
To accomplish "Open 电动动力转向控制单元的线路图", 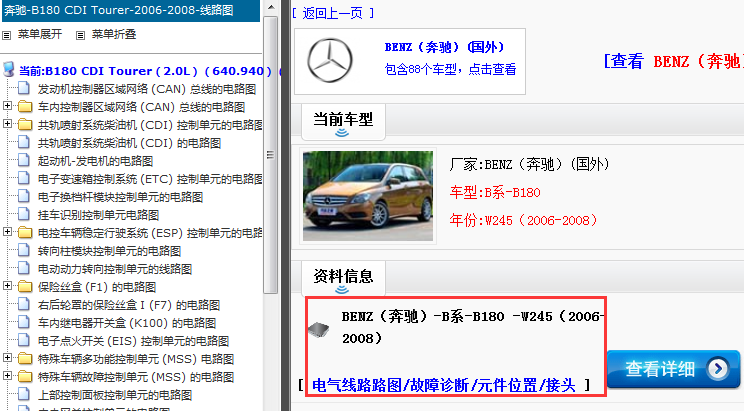I will (x=115, y=270).
